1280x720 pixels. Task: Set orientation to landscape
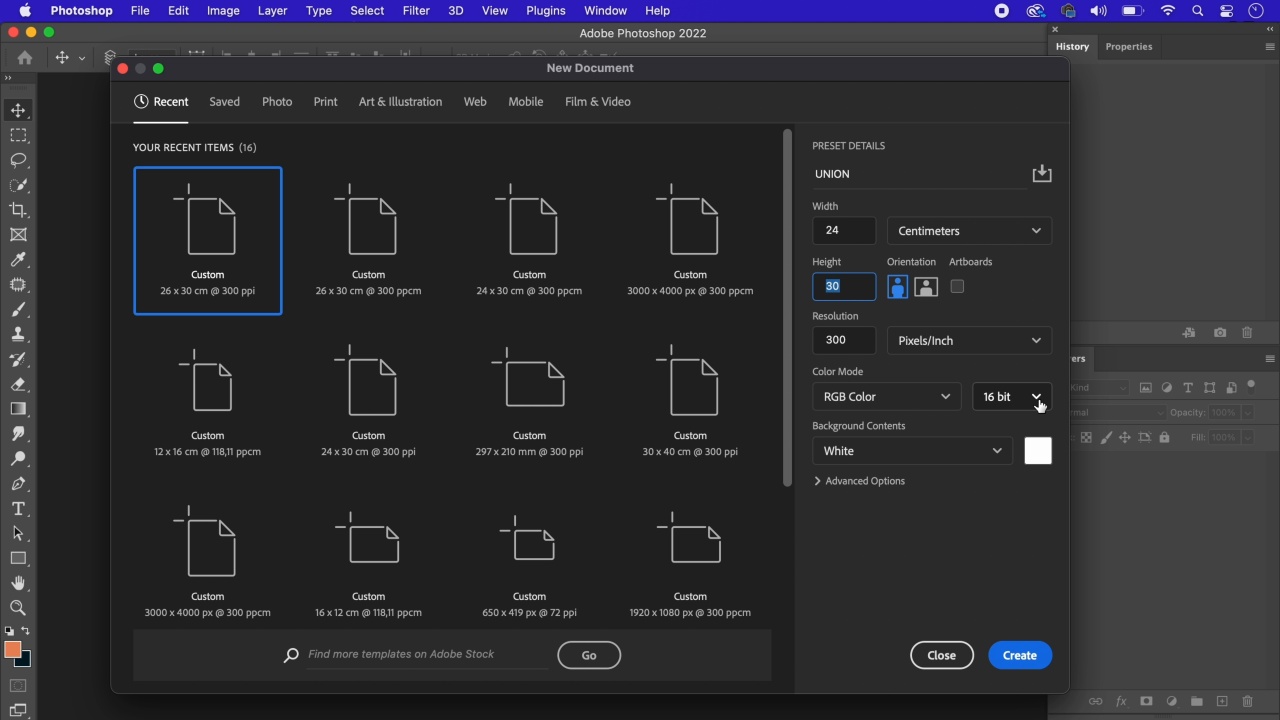point(926,287)
